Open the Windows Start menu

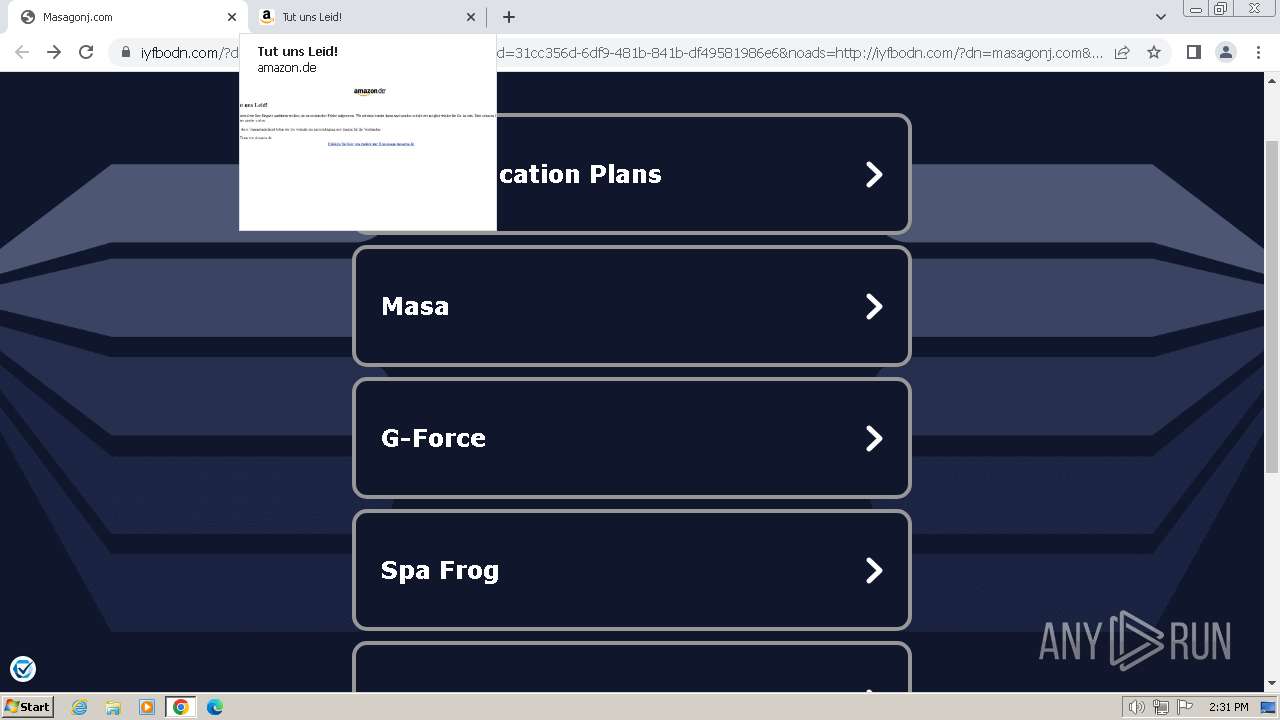click(27, 707)
